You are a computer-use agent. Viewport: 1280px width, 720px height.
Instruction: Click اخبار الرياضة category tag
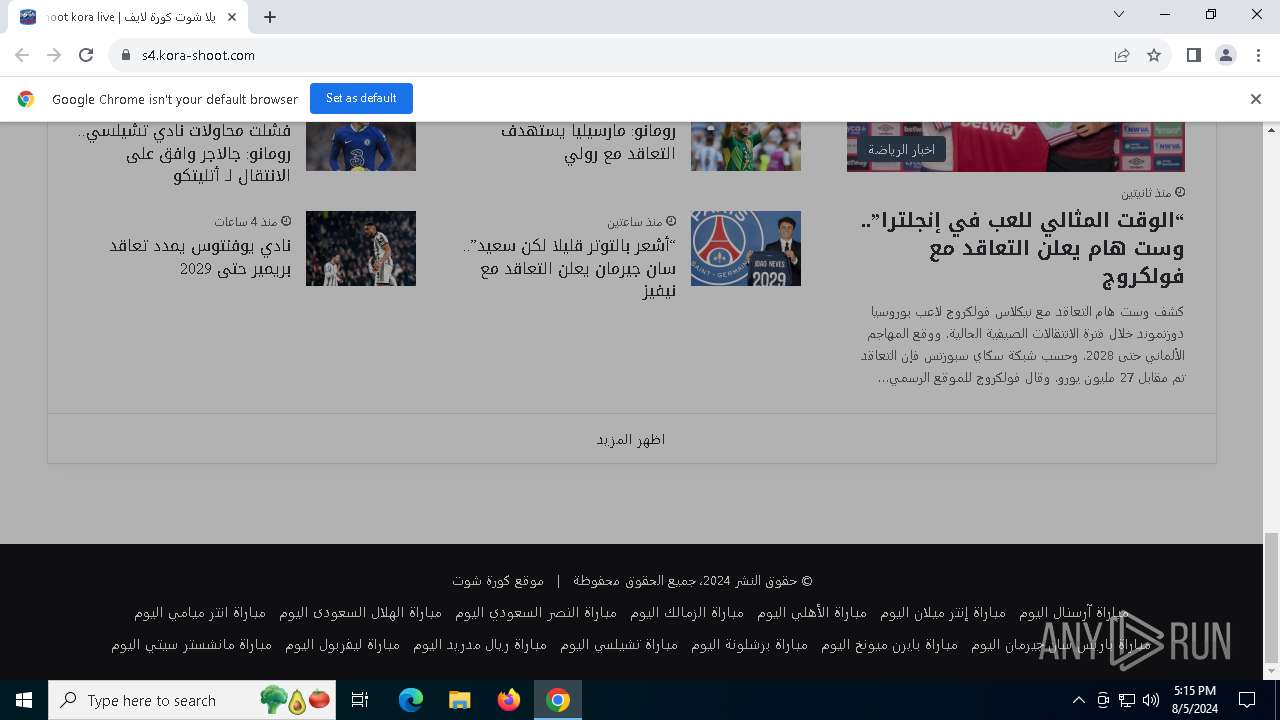point(901,150)
